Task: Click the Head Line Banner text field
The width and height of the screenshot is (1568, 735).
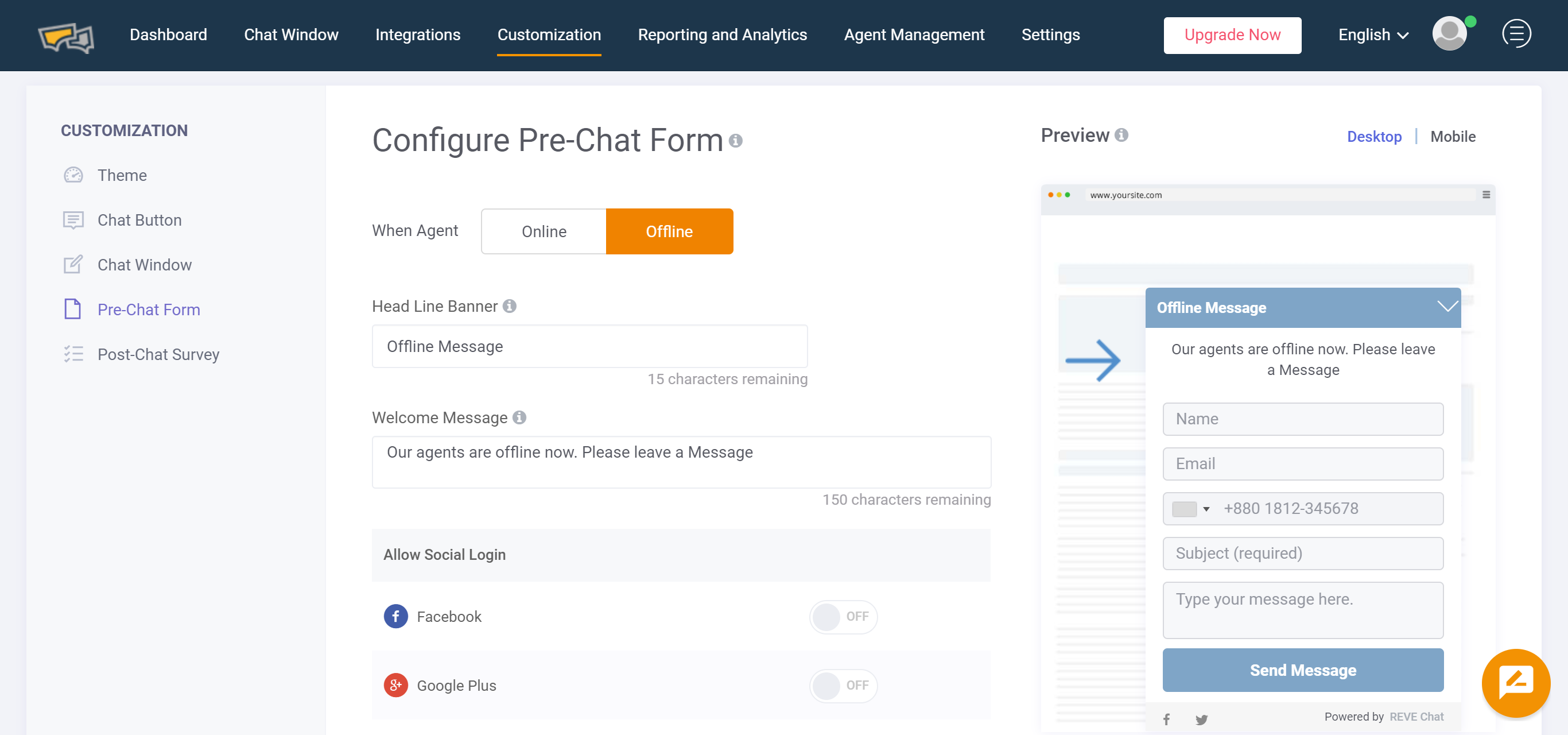Action: (590, 346)
